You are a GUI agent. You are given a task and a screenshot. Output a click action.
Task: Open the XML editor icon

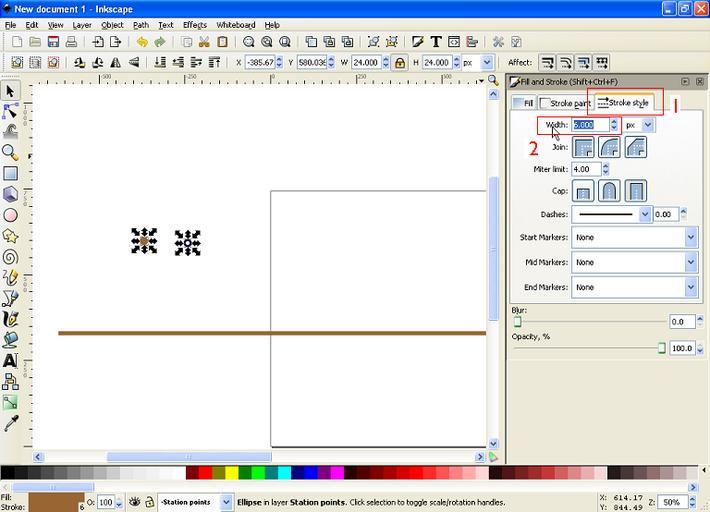point(454,42)
